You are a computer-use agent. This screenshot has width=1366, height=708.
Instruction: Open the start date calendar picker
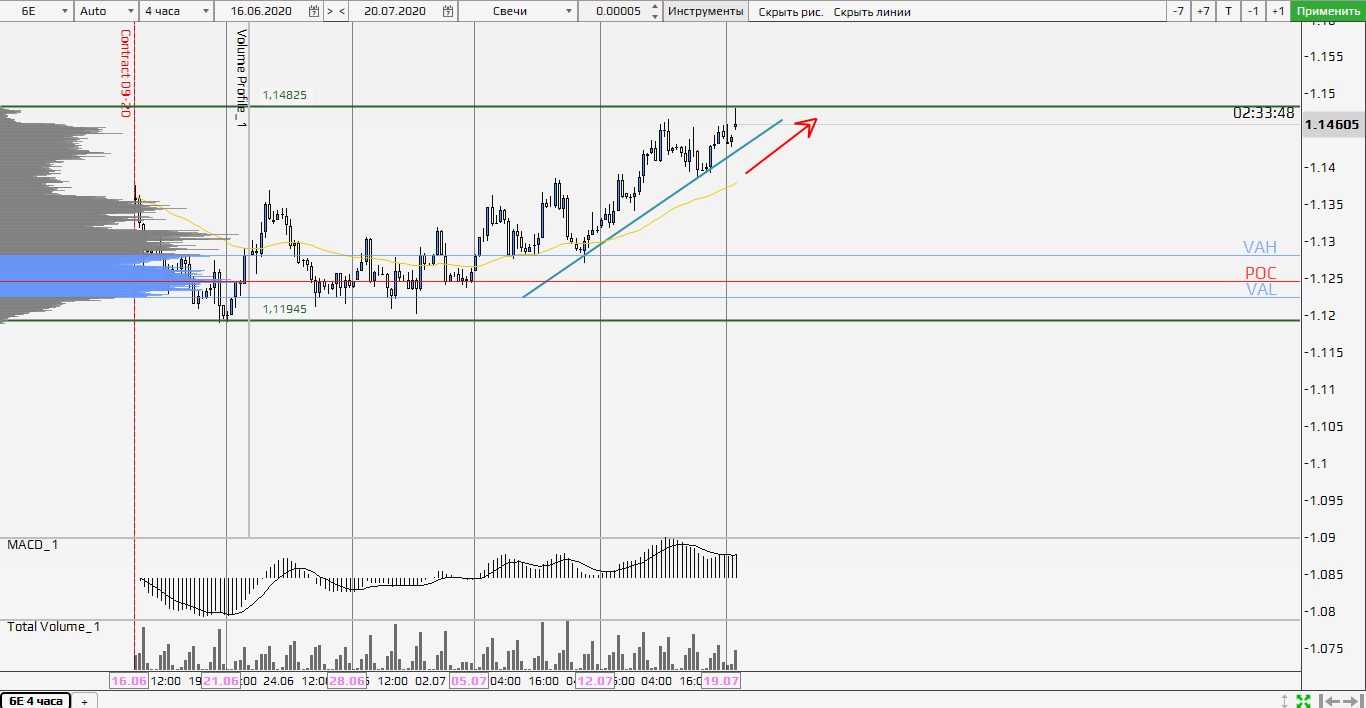pos(314,11)
